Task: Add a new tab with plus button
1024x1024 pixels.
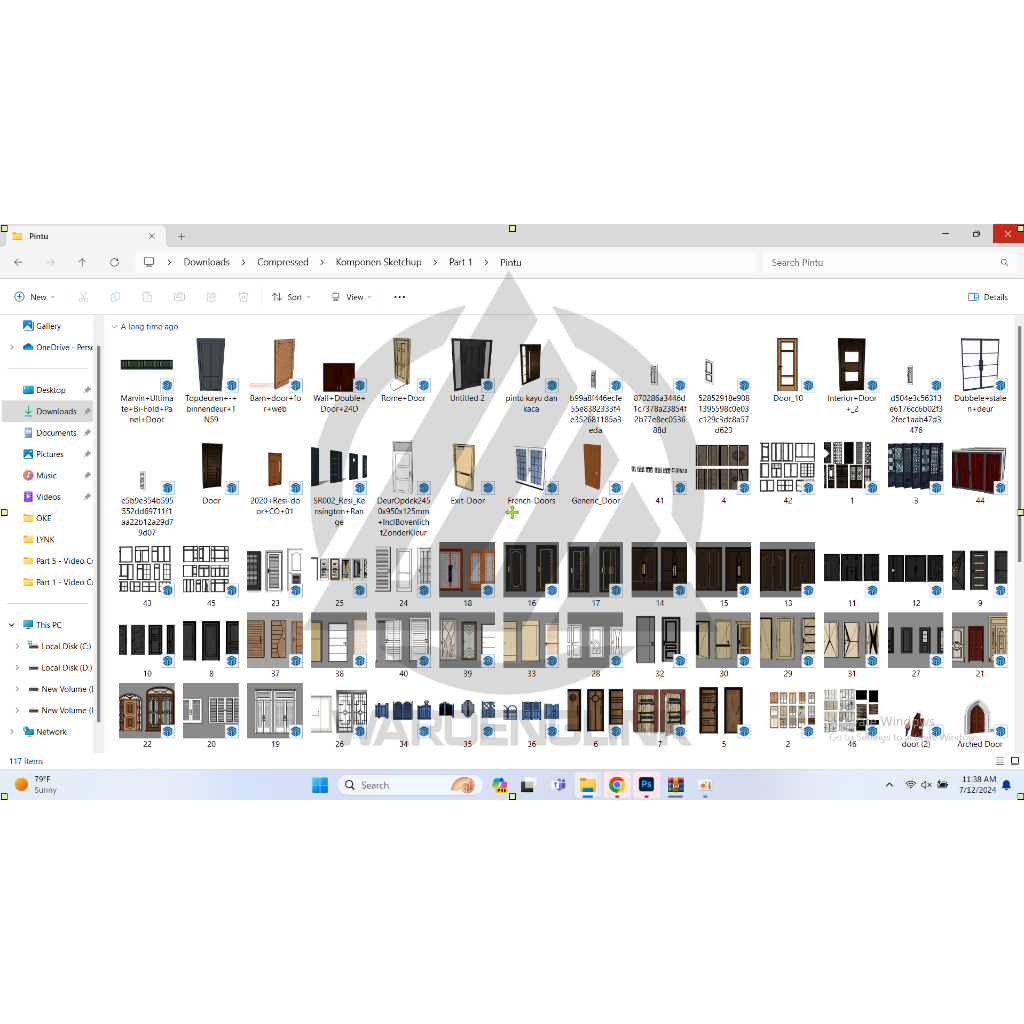Action: coord(182,236)
